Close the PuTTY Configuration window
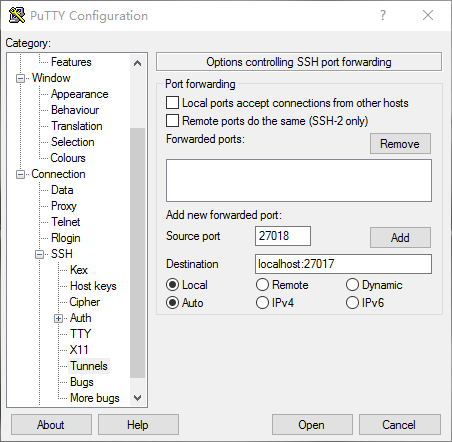This screenshot has width=452, height=442. [428, 15]
